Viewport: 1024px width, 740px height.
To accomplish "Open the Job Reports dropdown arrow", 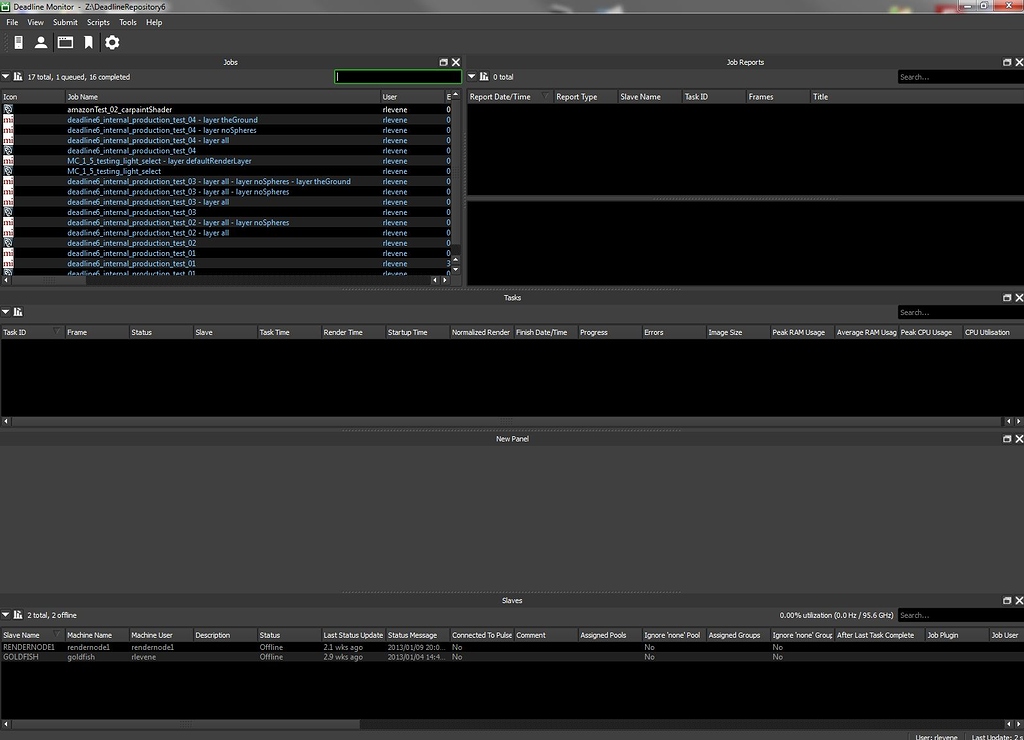I will (472, 77).
